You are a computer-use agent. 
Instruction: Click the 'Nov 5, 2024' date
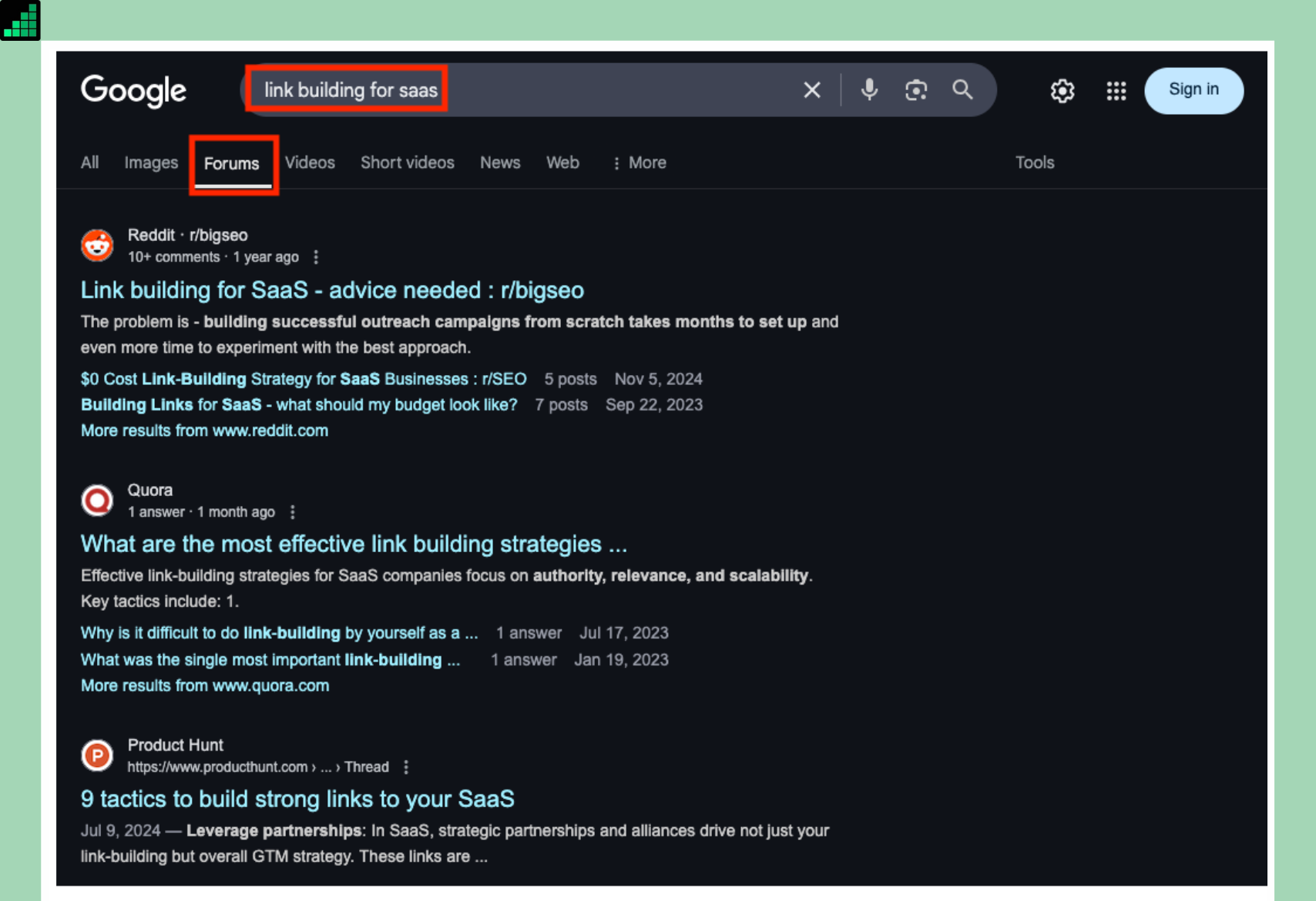click(658, 379)
